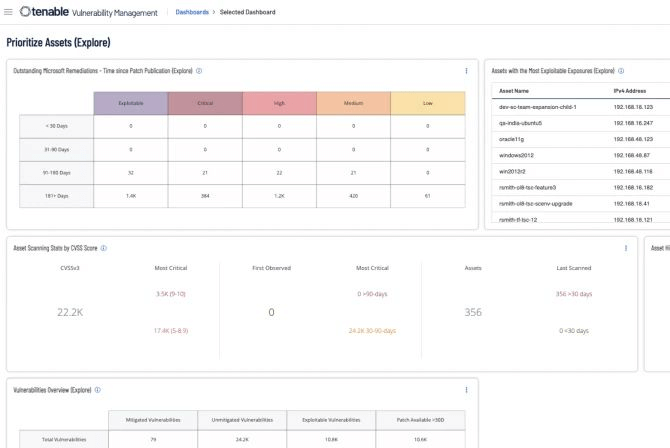Screen dimensions: 670x448
Task: Click the 91-180 Days Medium cell showing 21
Action: 353,173
